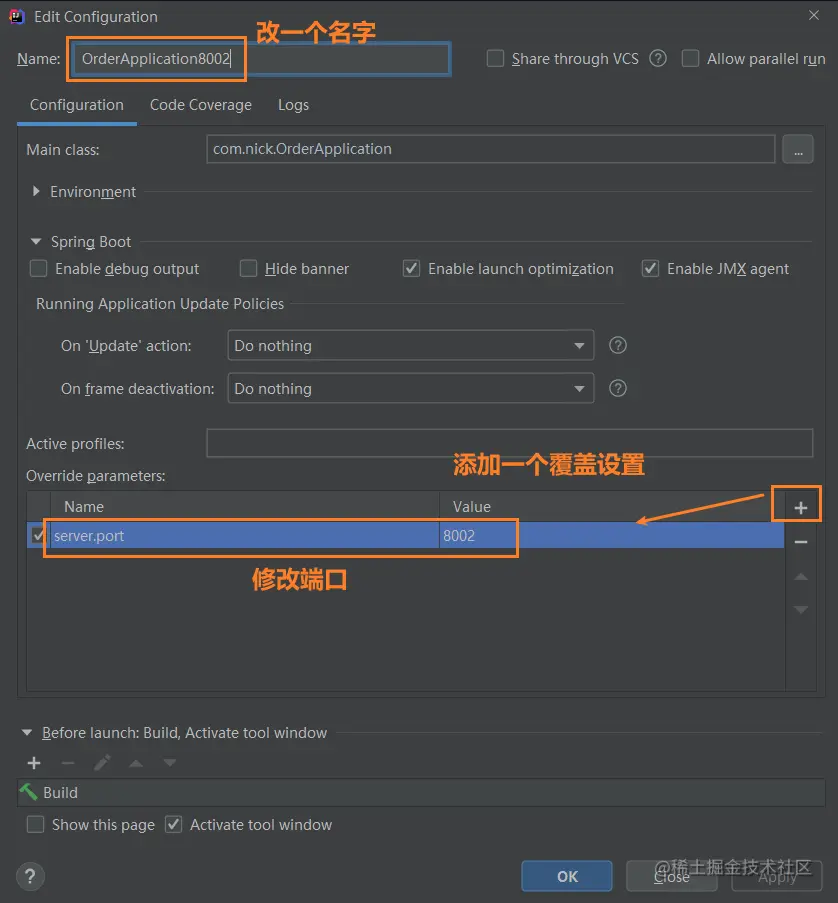Click the Name input field
Screen dimensions: 838x903
pos(261,59)
